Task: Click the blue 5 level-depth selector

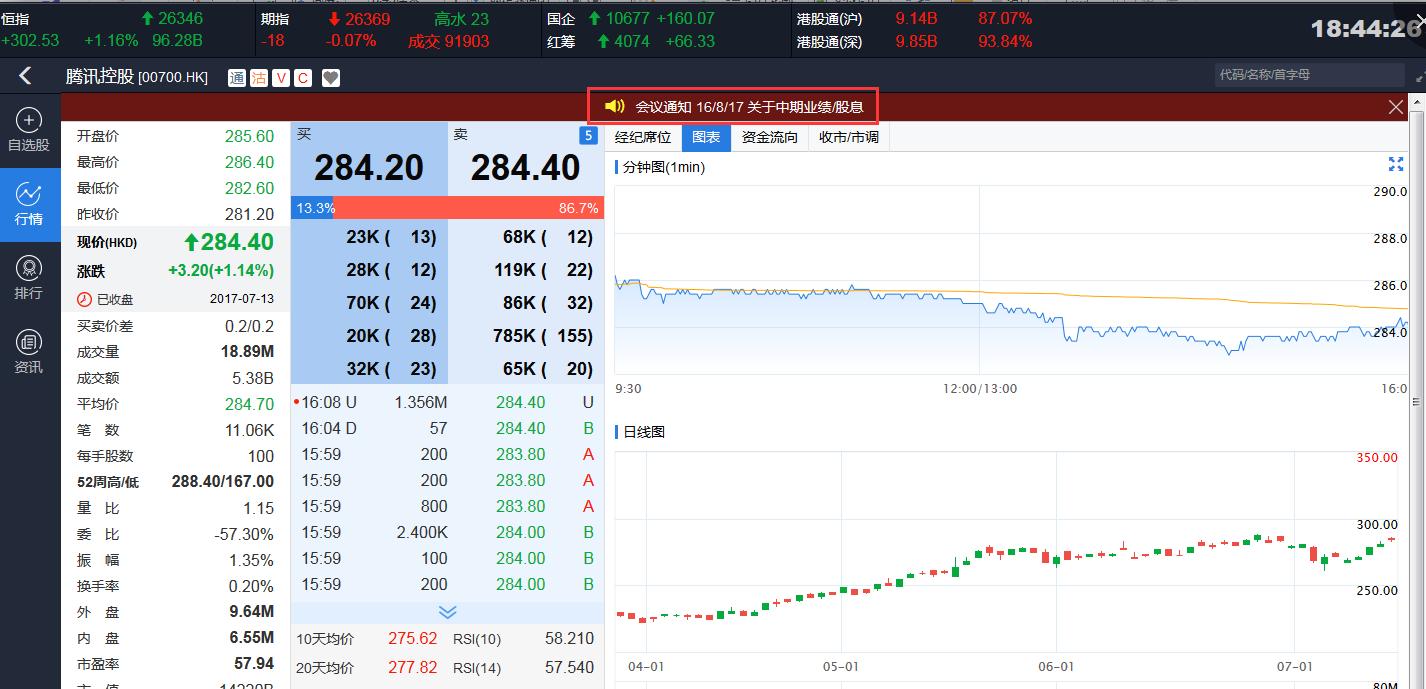Action: 587,135
